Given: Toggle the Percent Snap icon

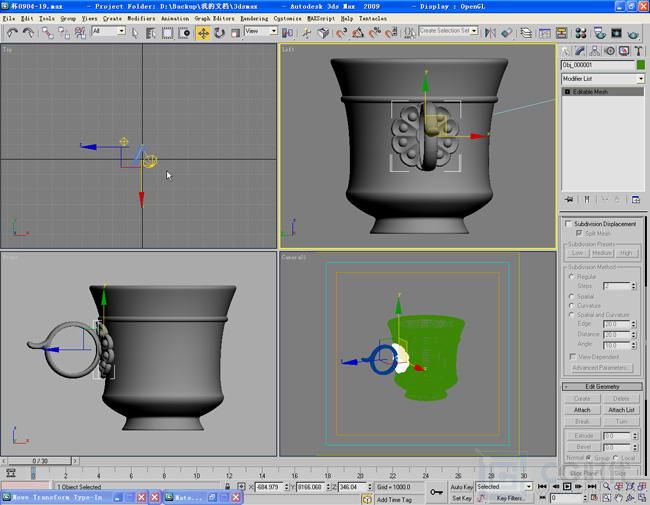Looking at the screenshot, I should click(x=374, y=33).
